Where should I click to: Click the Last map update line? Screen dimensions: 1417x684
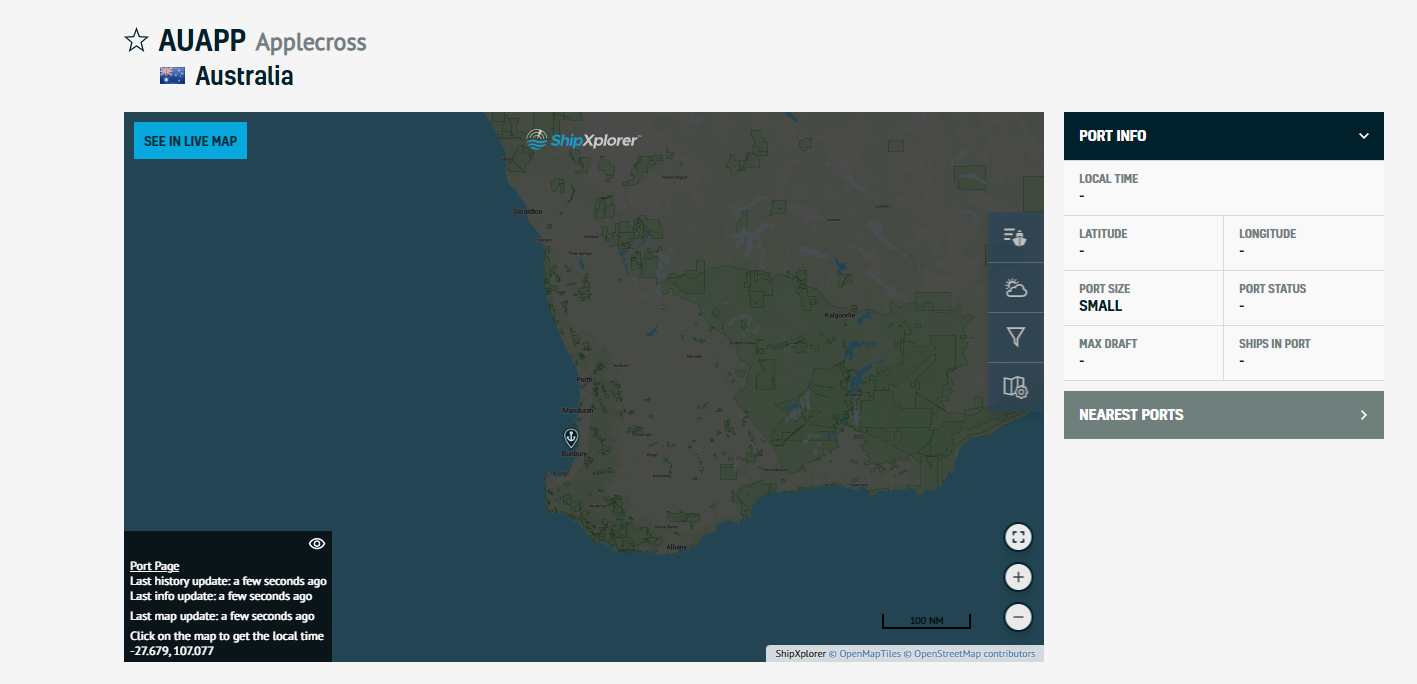point(222,616)
